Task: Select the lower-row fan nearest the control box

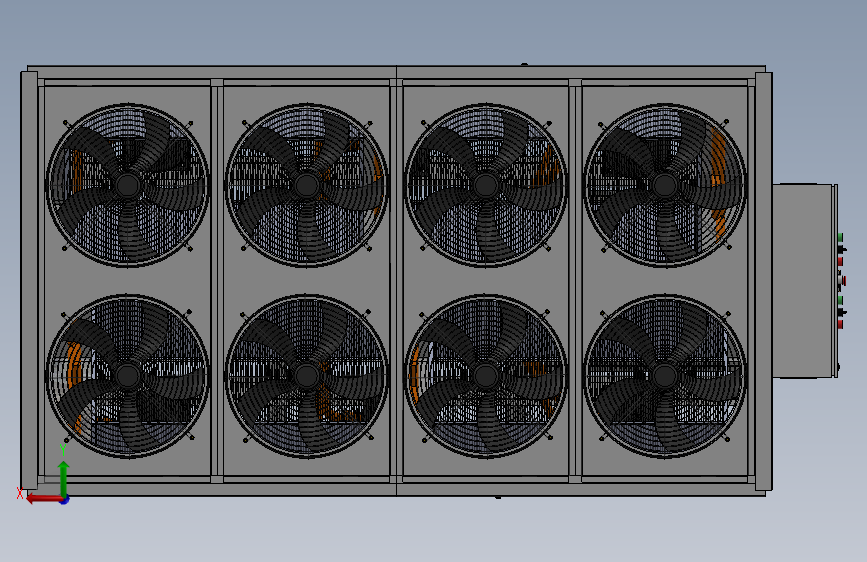Action: [665, 376]
